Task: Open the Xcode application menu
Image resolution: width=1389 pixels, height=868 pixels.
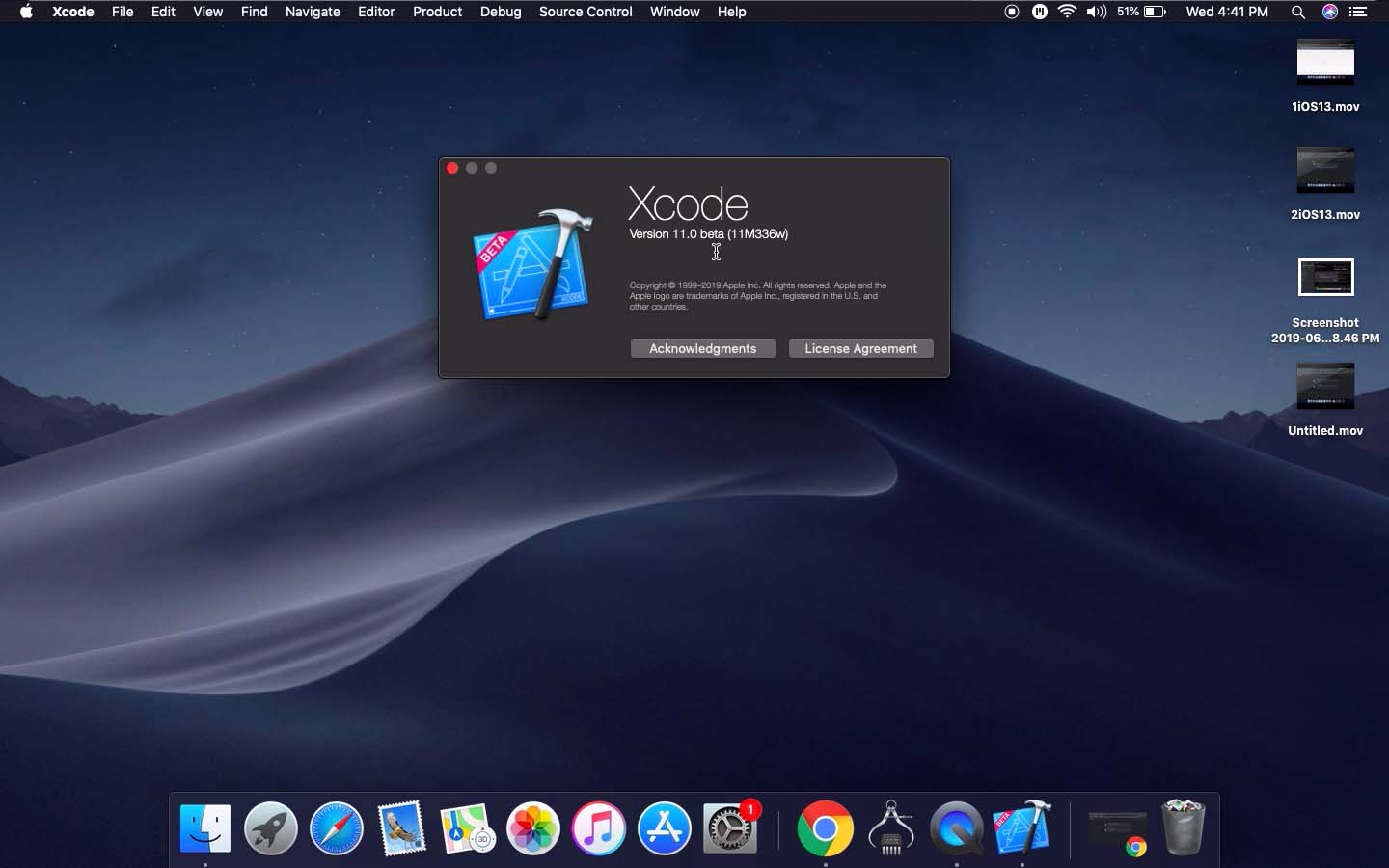Action: [x=73, y=12]
